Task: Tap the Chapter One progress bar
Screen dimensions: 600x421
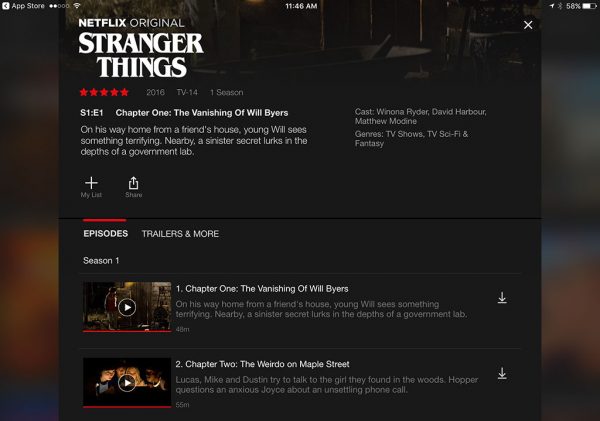Action: coord(127,331)
